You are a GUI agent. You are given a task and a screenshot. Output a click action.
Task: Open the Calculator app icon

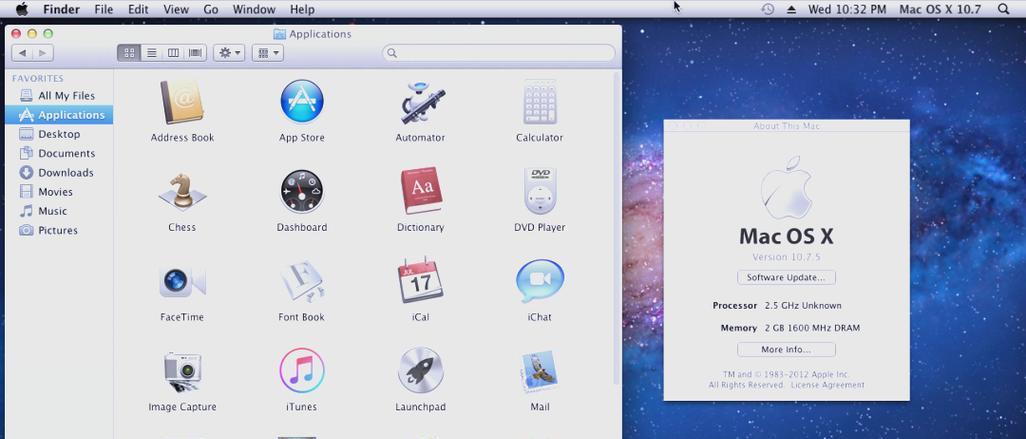click(x=539, y=102)
